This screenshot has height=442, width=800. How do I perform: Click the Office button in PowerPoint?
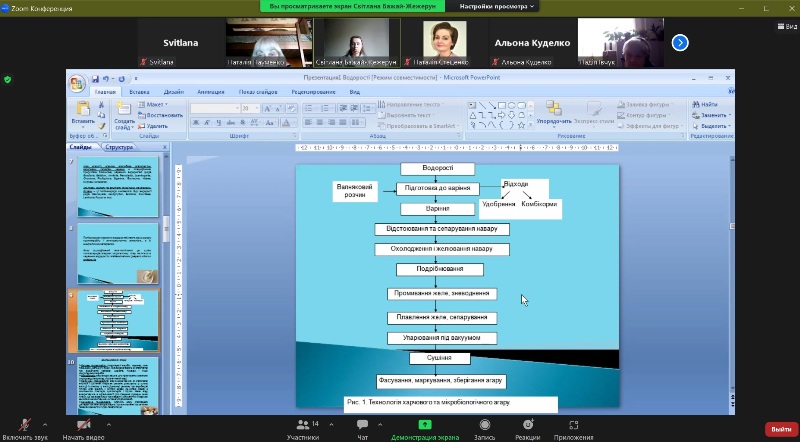tap(77, 84)
